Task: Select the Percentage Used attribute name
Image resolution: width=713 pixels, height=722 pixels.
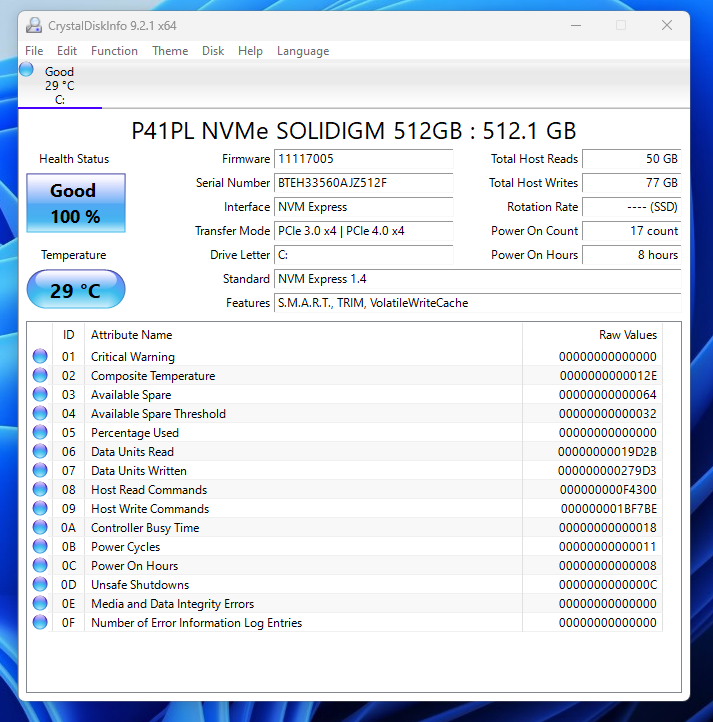Action: [134, 433]
